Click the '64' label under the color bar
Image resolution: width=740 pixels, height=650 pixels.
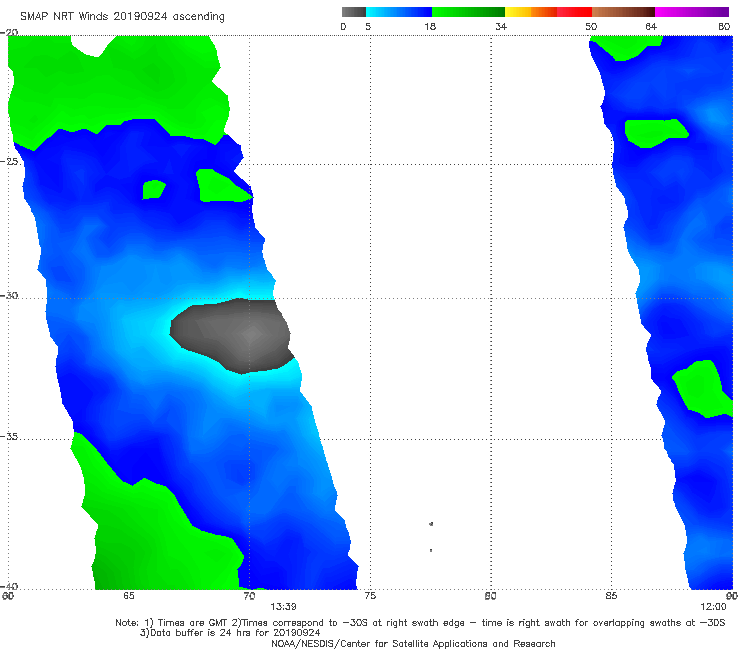[x=651, y=27]
